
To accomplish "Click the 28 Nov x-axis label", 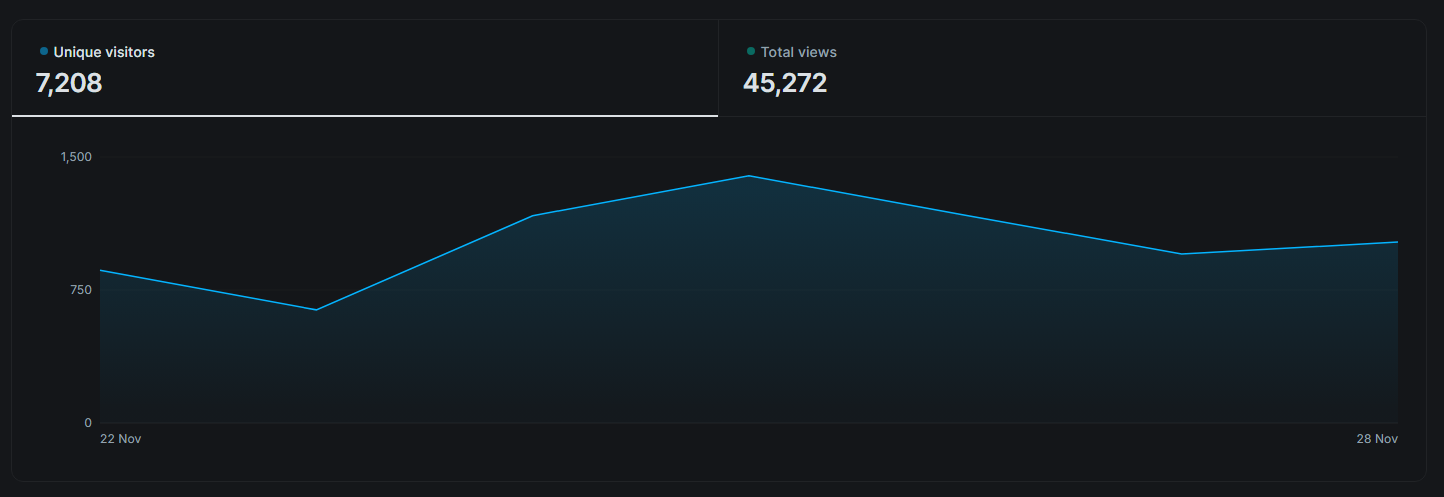I will [x=1378, y=439].
